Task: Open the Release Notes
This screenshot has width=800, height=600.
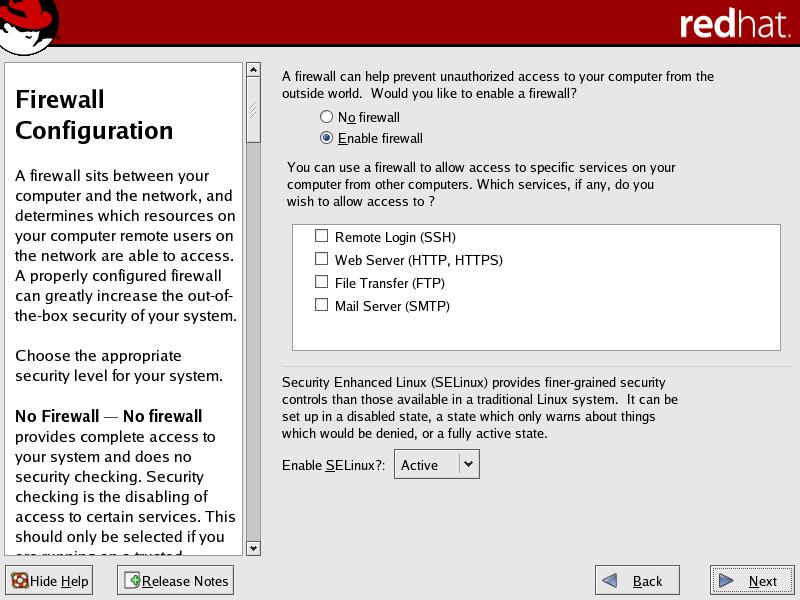Action: click(176, 581)
